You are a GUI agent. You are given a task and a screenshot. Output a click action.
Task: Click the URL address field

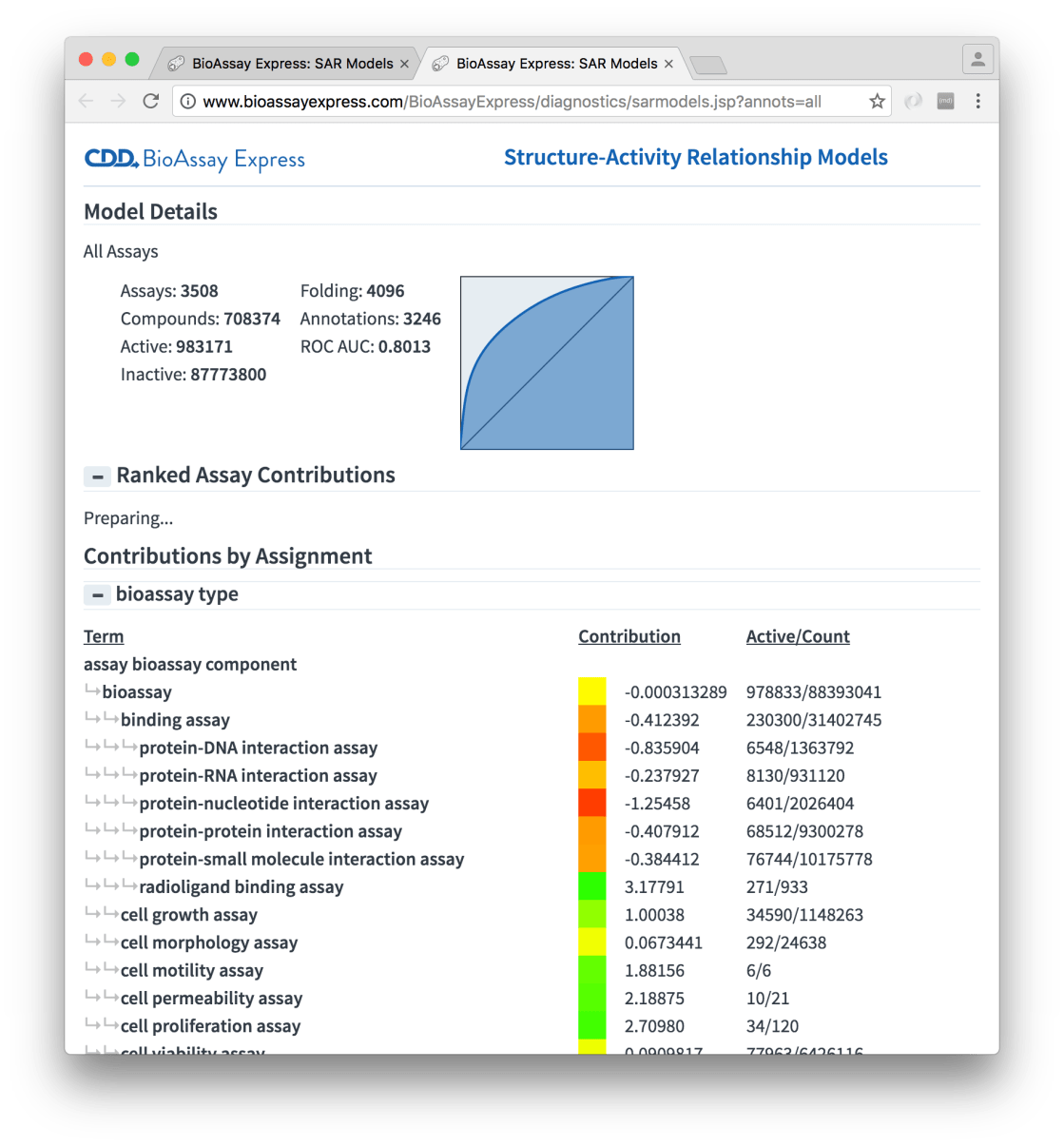click(523, 102)
